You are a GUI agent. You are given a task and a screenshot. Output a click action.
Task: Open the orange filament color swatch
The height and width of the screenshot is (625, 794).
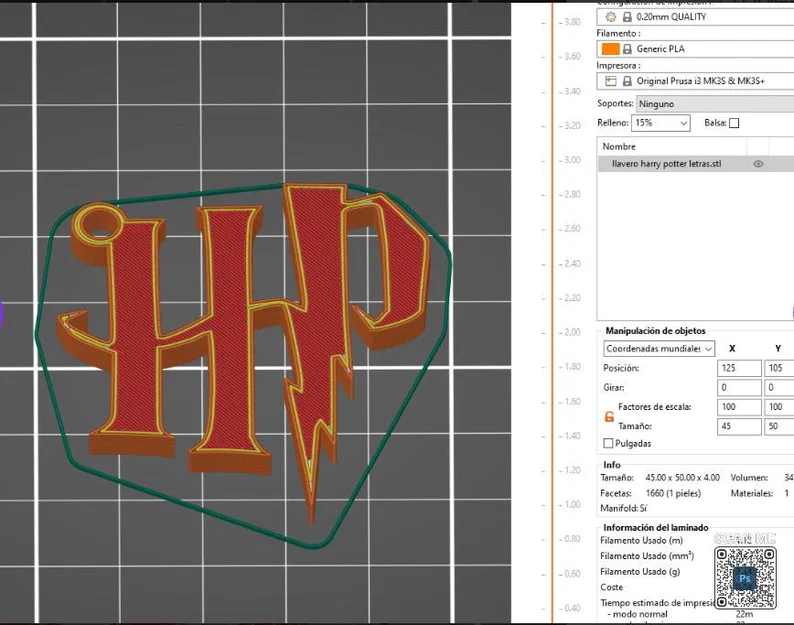(610, 49)
